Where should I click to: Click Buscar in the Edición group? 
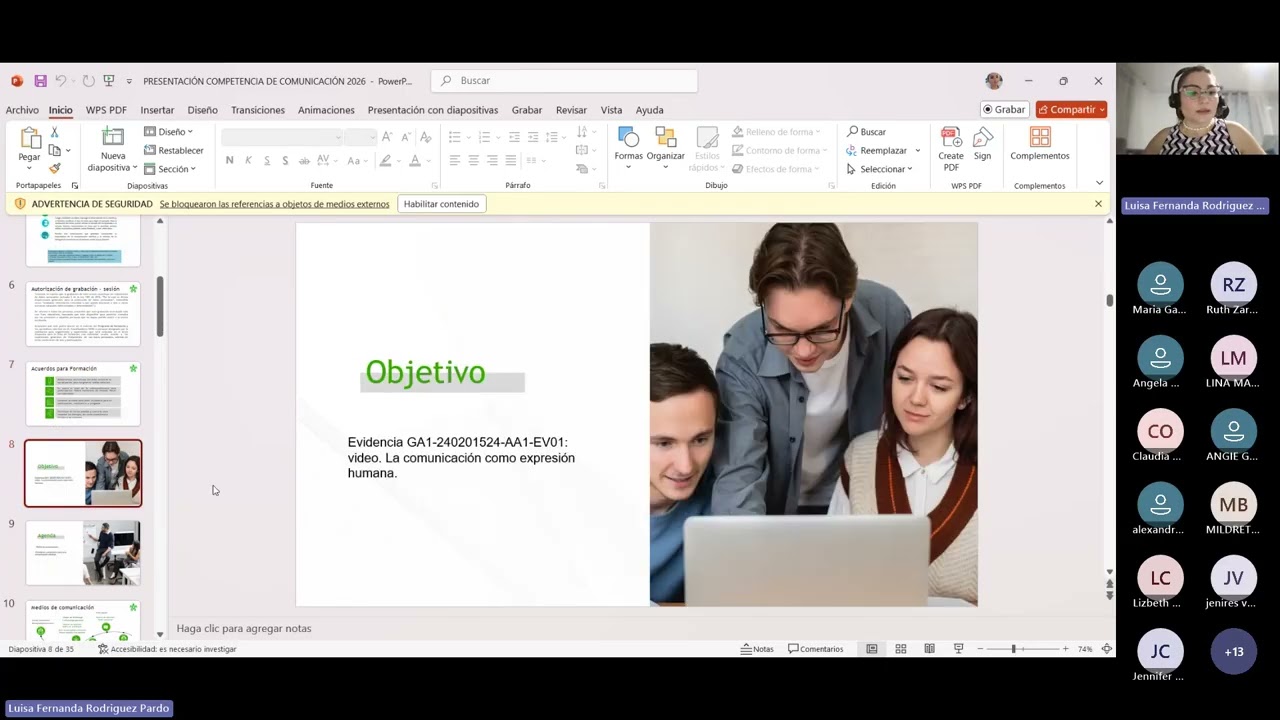[866, 132]
